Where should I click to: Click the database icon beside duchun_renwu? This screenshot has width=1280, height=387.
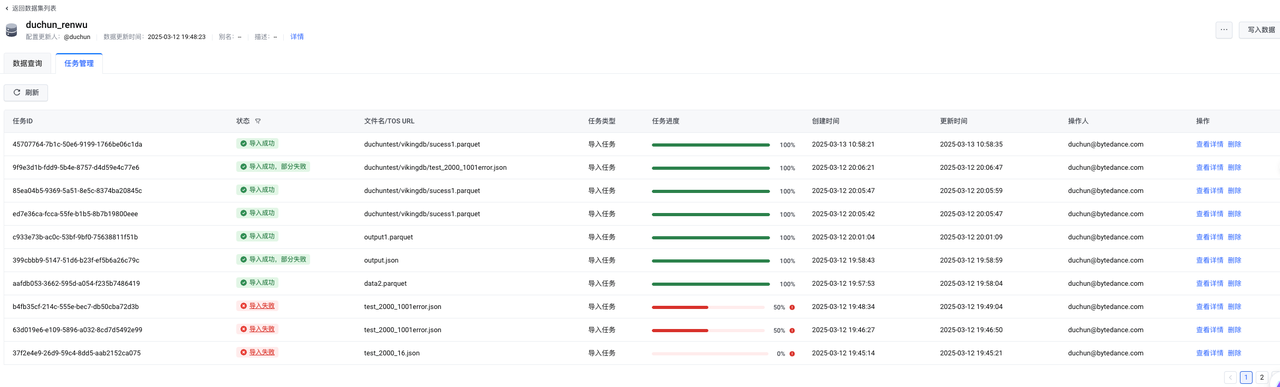[x=12, y=30]
